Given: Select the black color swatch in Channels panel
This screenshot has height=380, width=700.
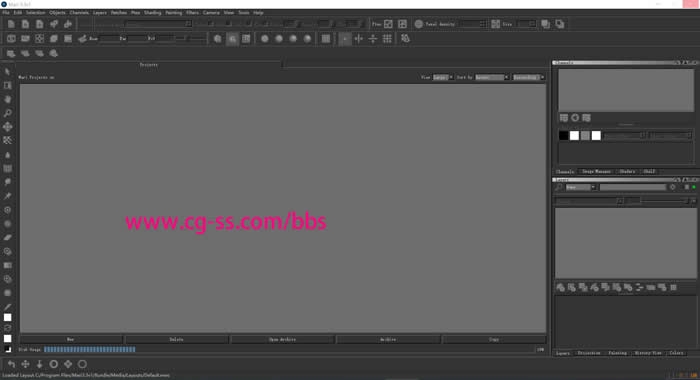Looking at the screenshot, I should point(563,135).
